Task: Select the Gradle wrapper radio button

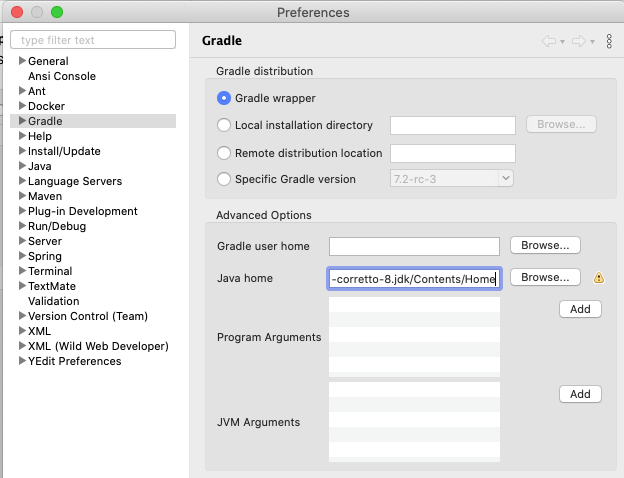Action: pos(224,98)
